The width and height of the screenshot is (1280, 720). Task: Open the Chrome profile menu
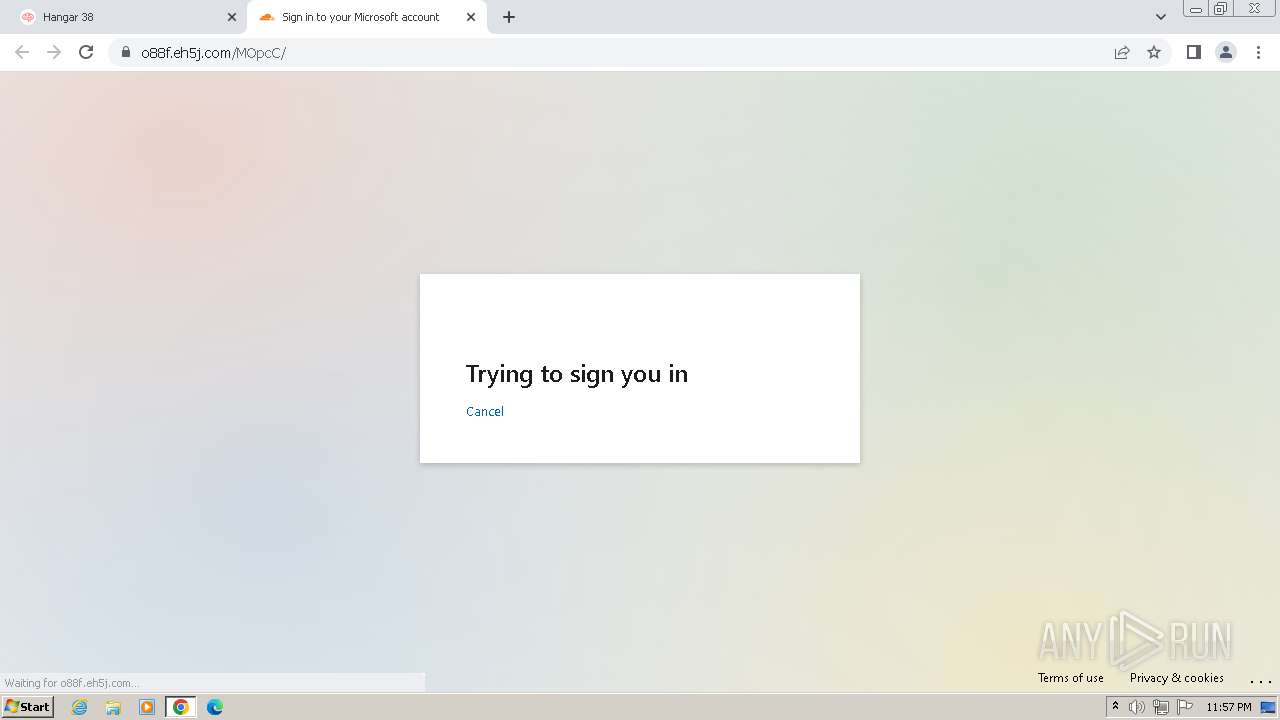click(1226, 52)
